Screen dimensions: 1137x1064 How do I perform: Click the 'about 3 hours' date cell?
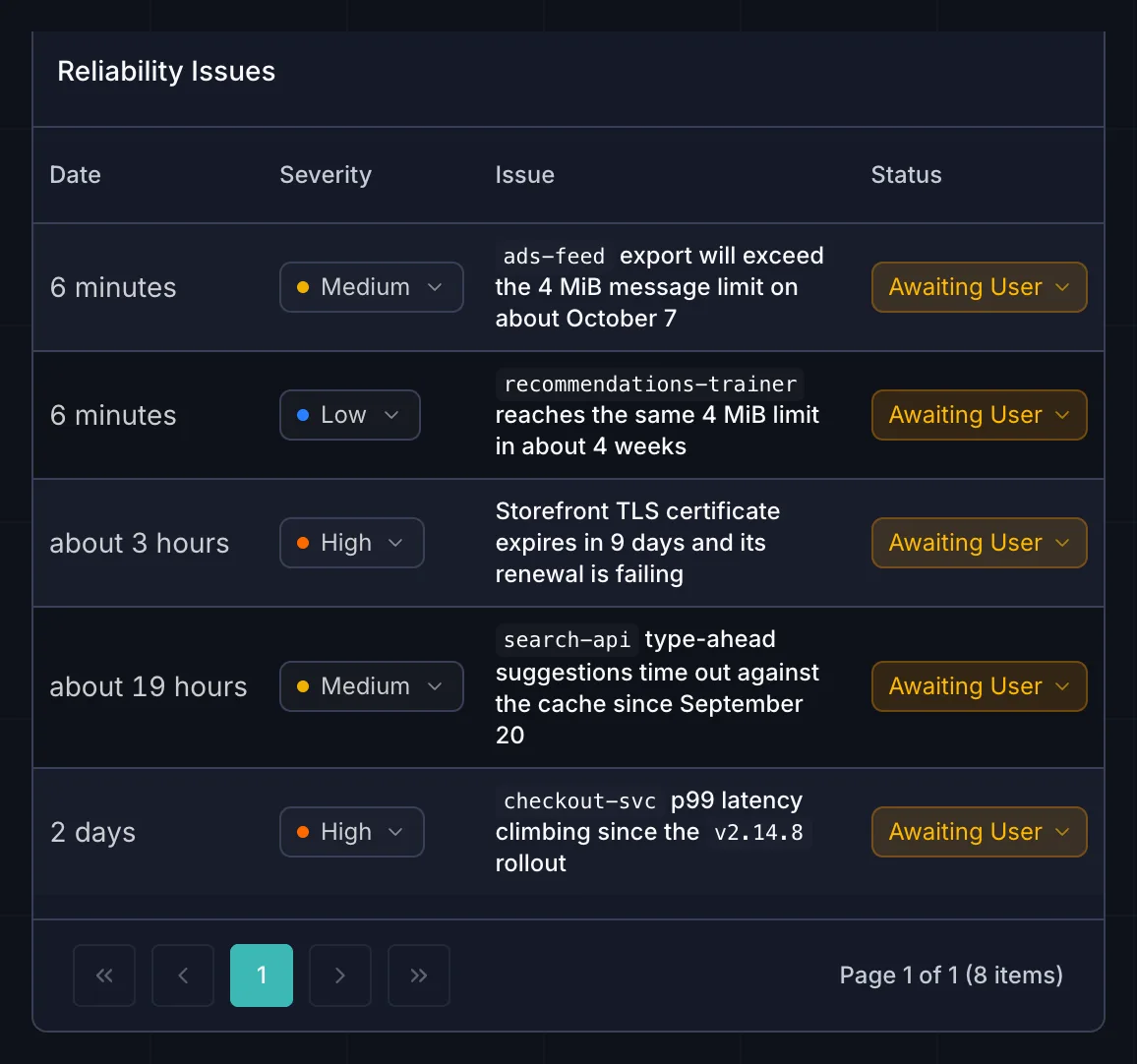click(x=140, y=543)
